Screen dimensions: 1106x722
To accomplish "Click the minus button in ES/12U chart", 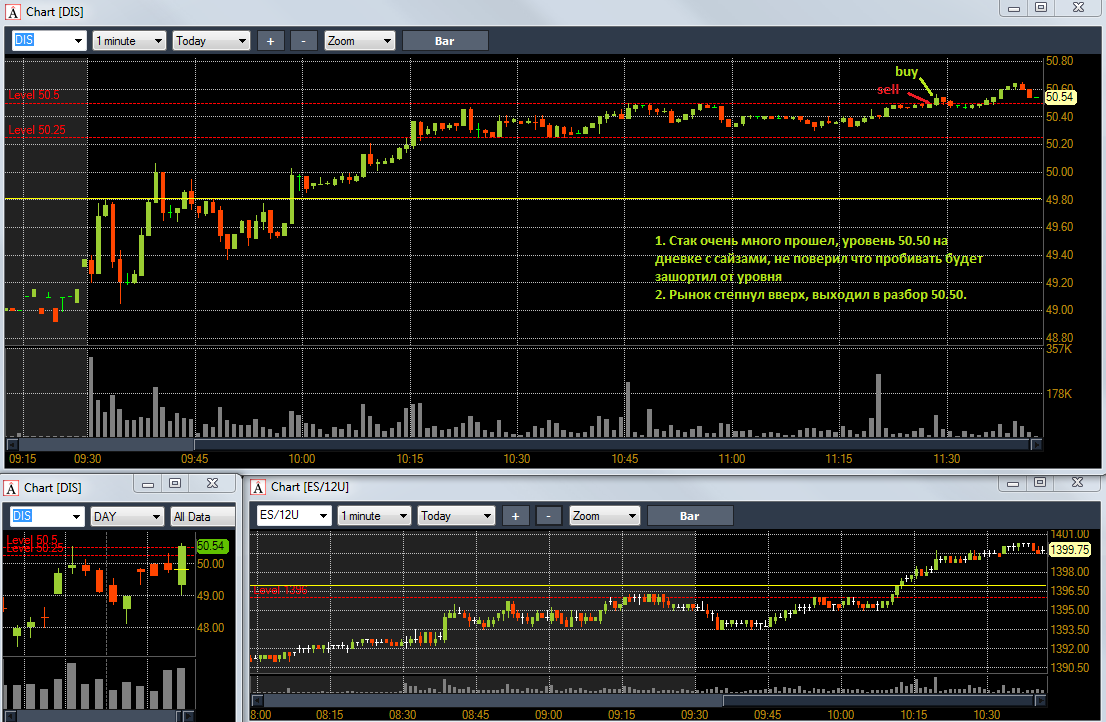I will click(x=549, y=516).
